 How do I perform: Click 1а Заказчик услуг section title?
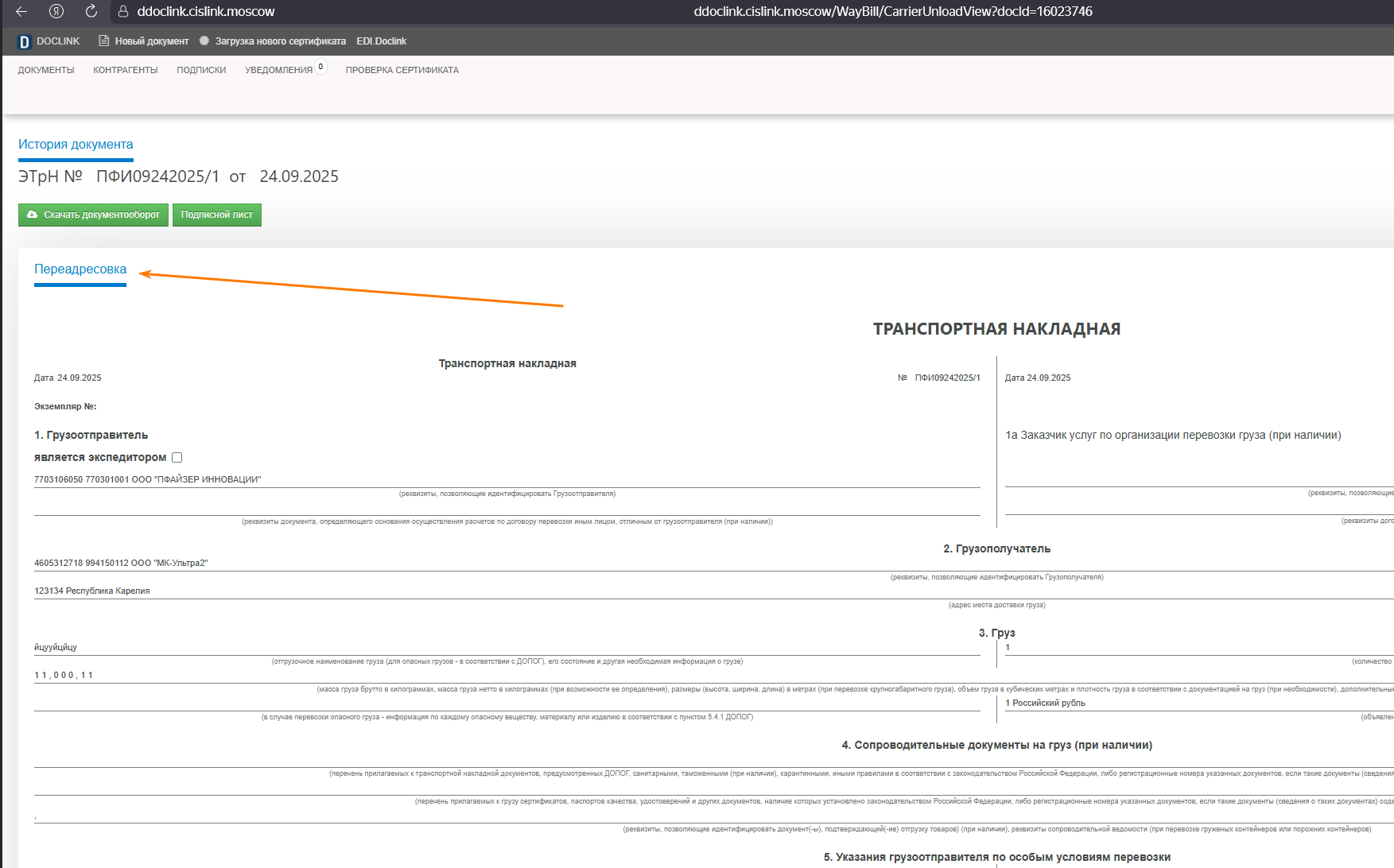coord(1173,435)
